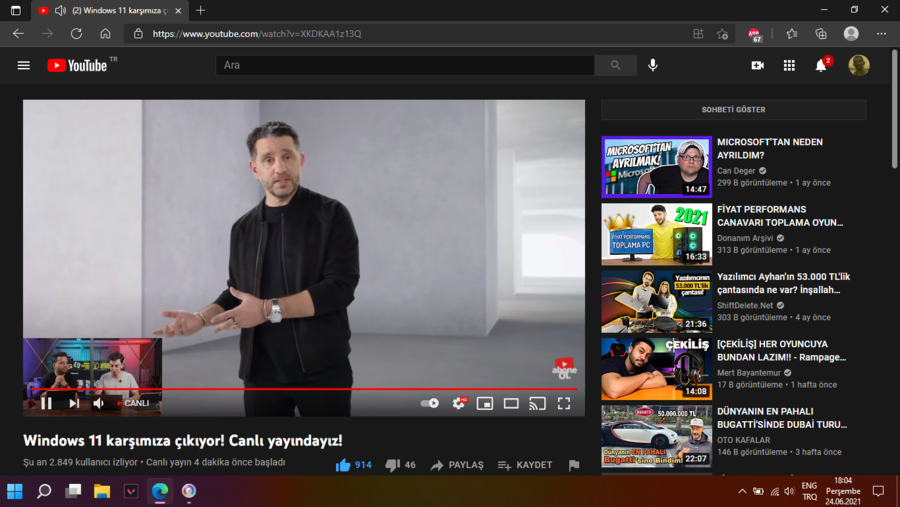This screenshot has height=507, width=900.
Task: Jump to live with CANLI button
Action: coord(133,403)
